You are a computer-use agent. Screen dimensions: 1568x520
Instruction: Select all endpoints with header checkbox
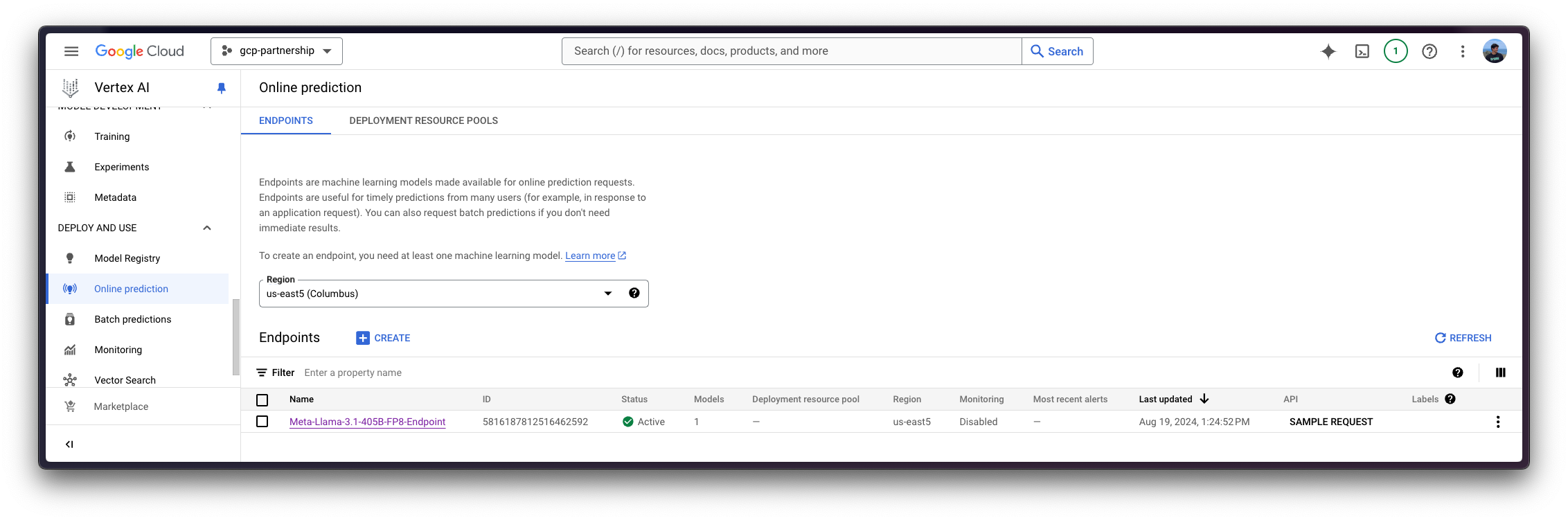point(262,400)
